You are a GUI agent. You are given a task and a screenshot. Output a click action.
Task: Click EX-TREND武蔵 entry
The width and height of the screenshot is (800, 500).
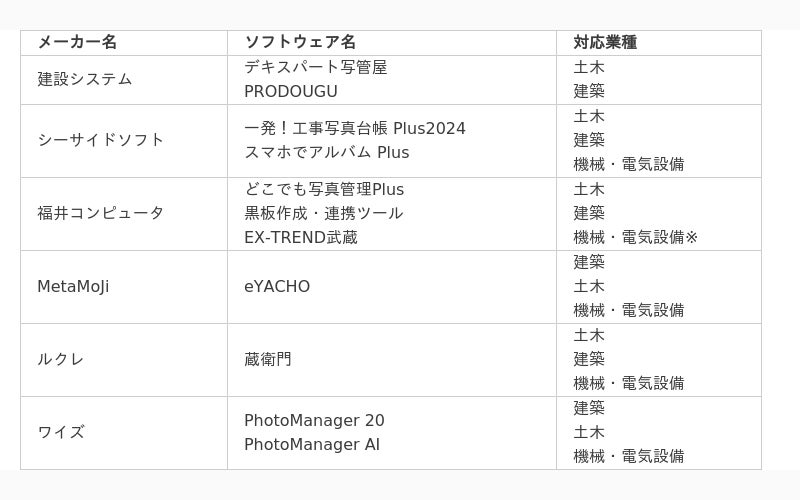tap(301, 237)
